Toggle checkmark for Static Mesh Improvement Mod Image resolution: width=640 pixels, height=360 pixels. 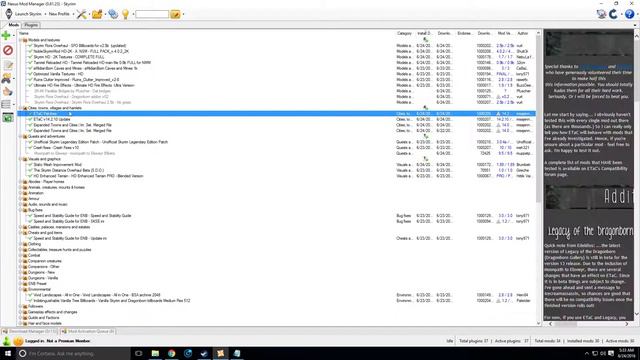pyautogui.click(x=30, y=164)
